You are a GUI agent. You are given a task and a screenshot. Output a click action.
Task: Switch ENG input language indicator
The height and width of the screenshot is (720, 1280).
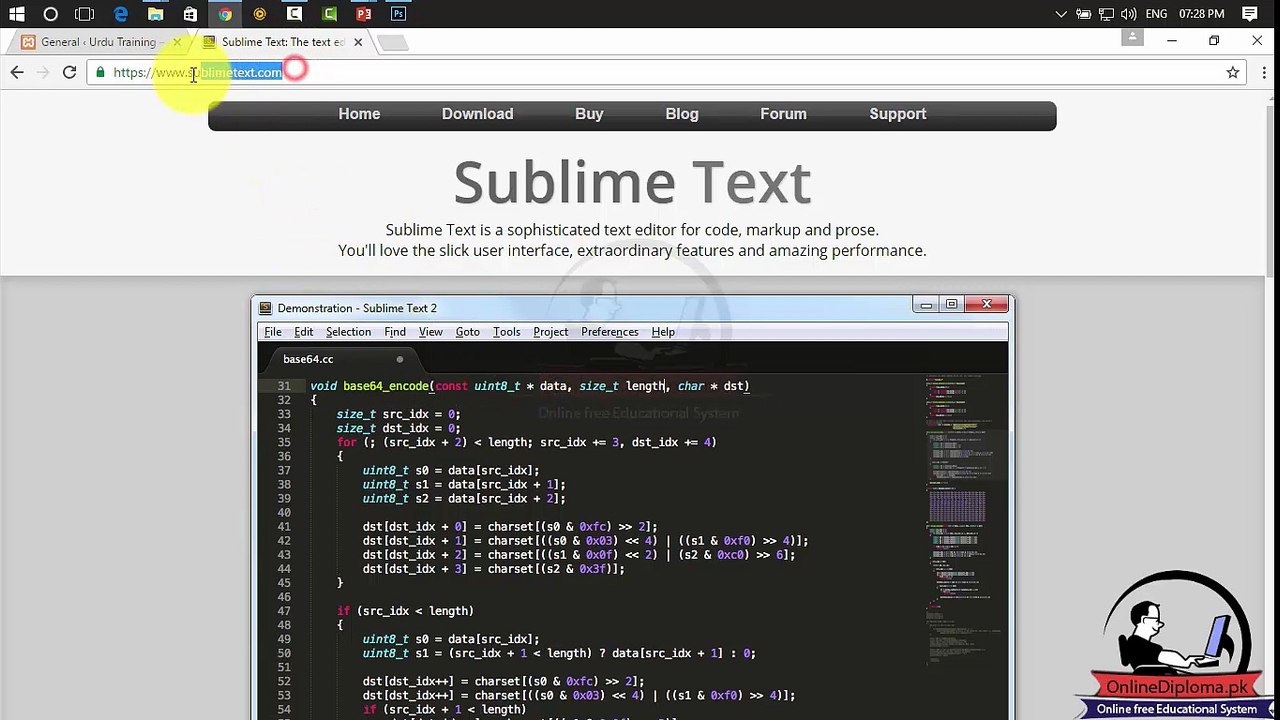[x=1156, y=14]
